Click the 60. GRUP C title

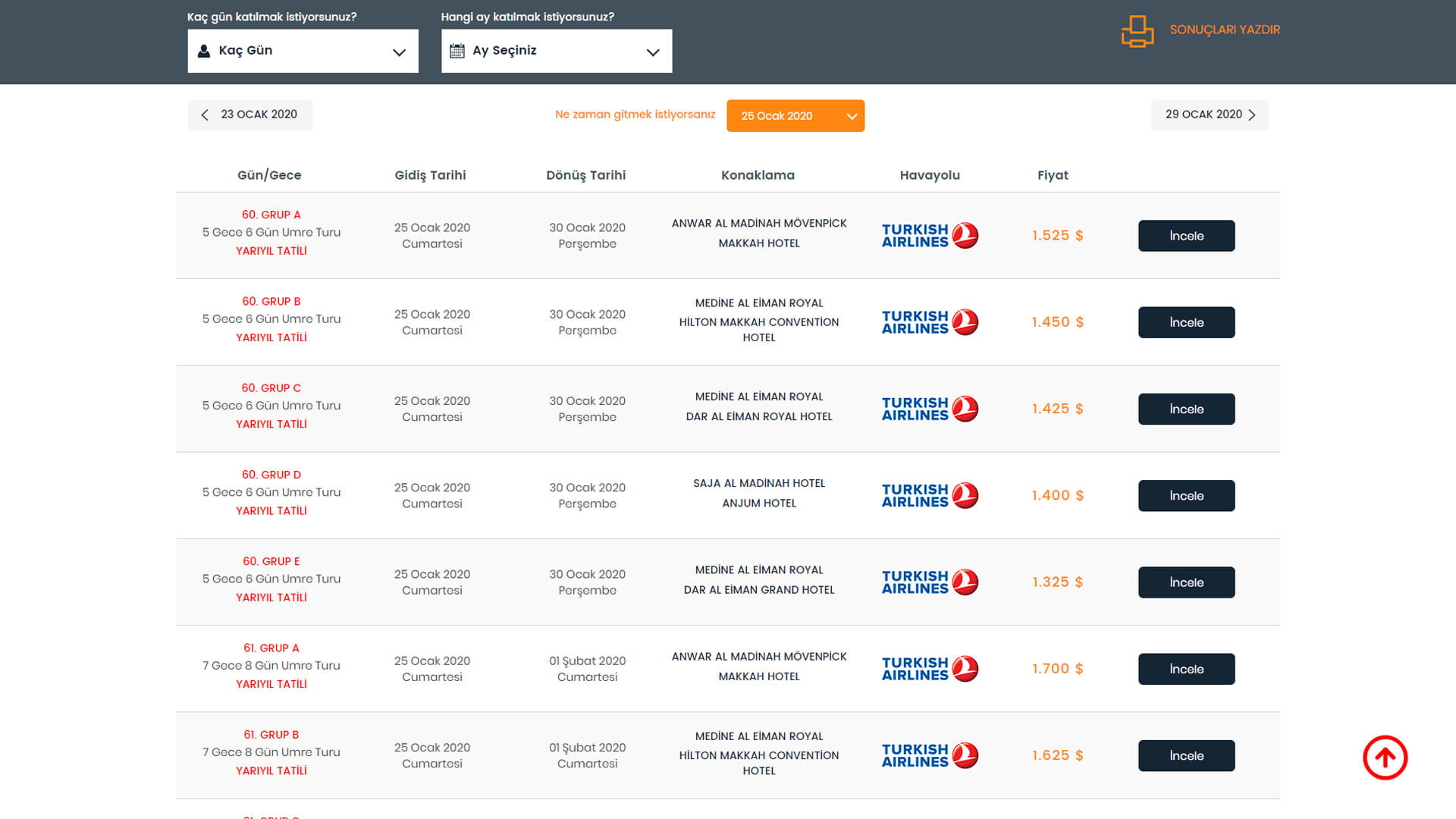[x=271, y=388]
